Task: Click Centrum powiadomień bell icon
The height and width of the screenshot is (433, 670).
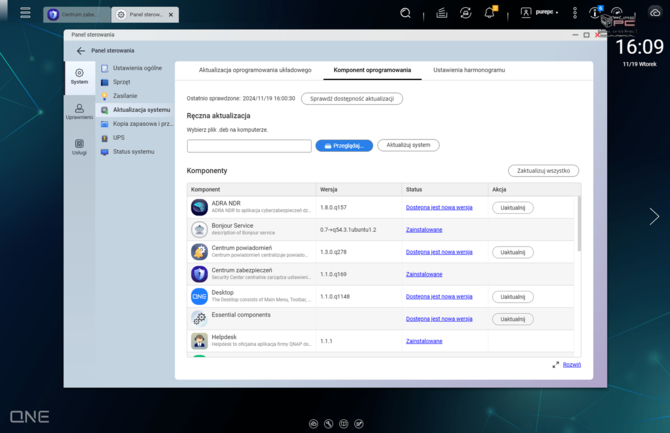Action: 199,252
